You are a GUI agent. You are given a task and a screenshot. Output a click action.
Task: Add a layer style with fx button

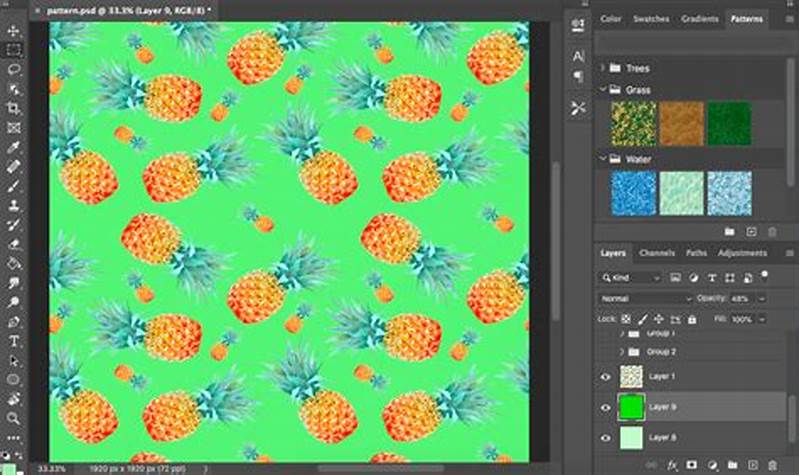(672, 465)
